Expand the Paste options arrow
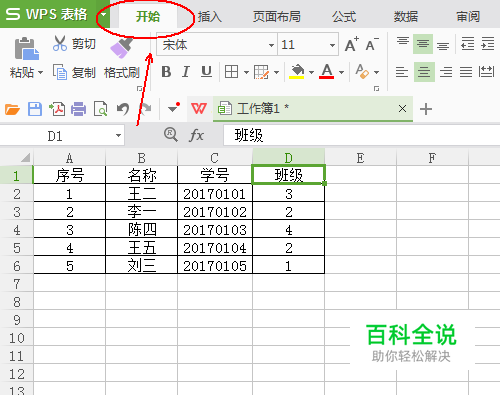This screenshot has width=500, height=395. pos(40,72)
